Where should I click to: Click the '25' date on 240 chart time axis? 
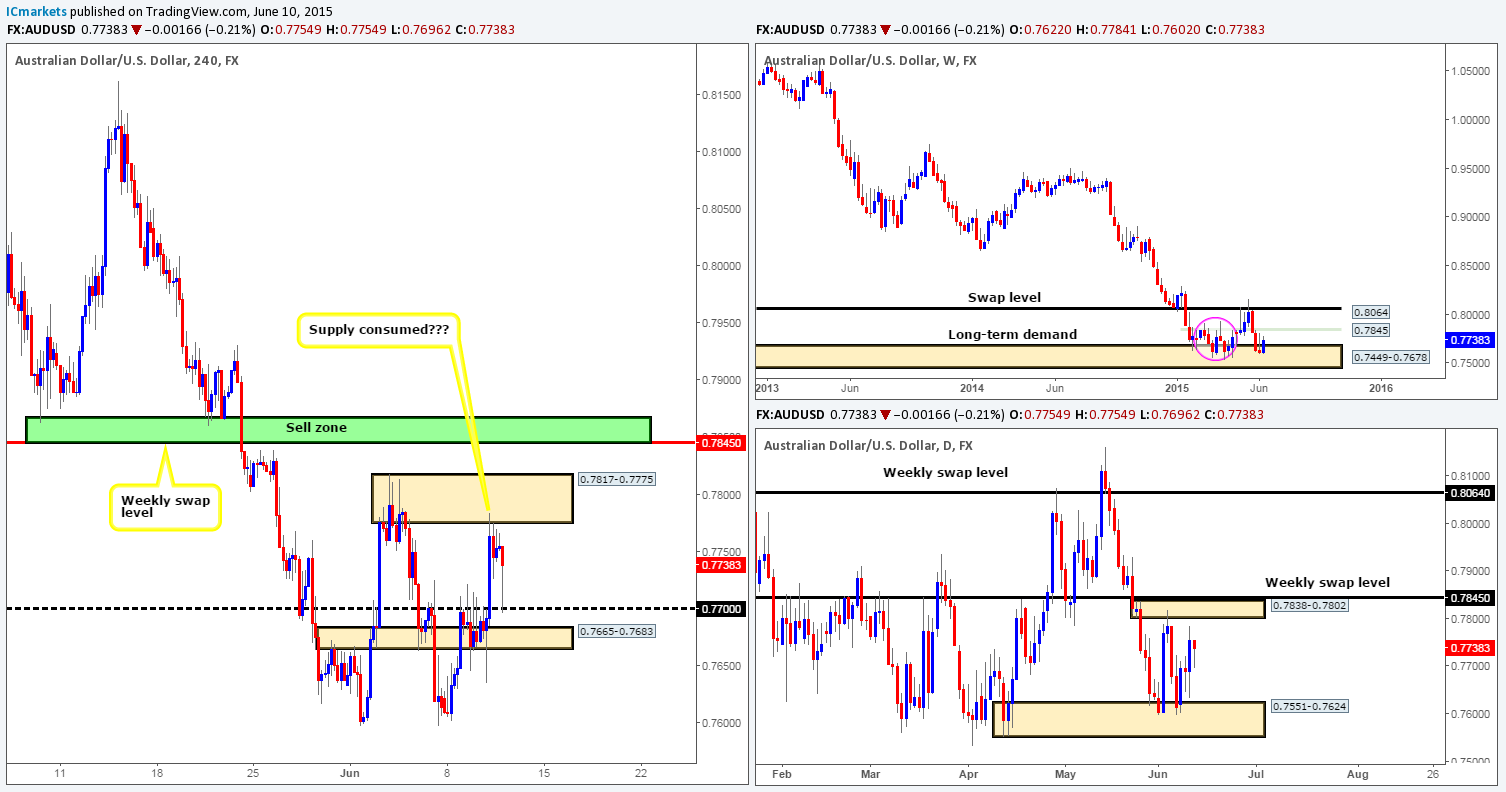(x=253, y=773)
